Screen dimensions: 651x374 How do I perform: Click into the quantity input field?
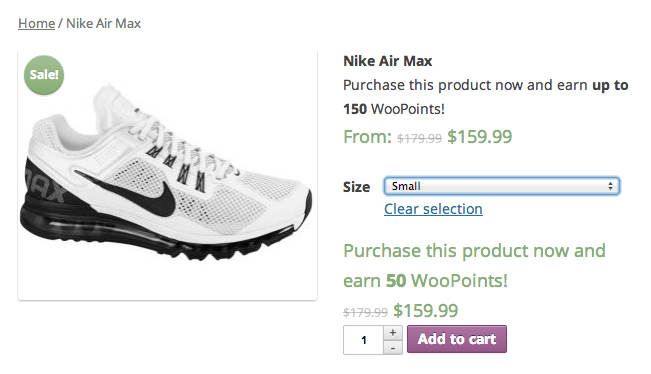tap(363, 340)
